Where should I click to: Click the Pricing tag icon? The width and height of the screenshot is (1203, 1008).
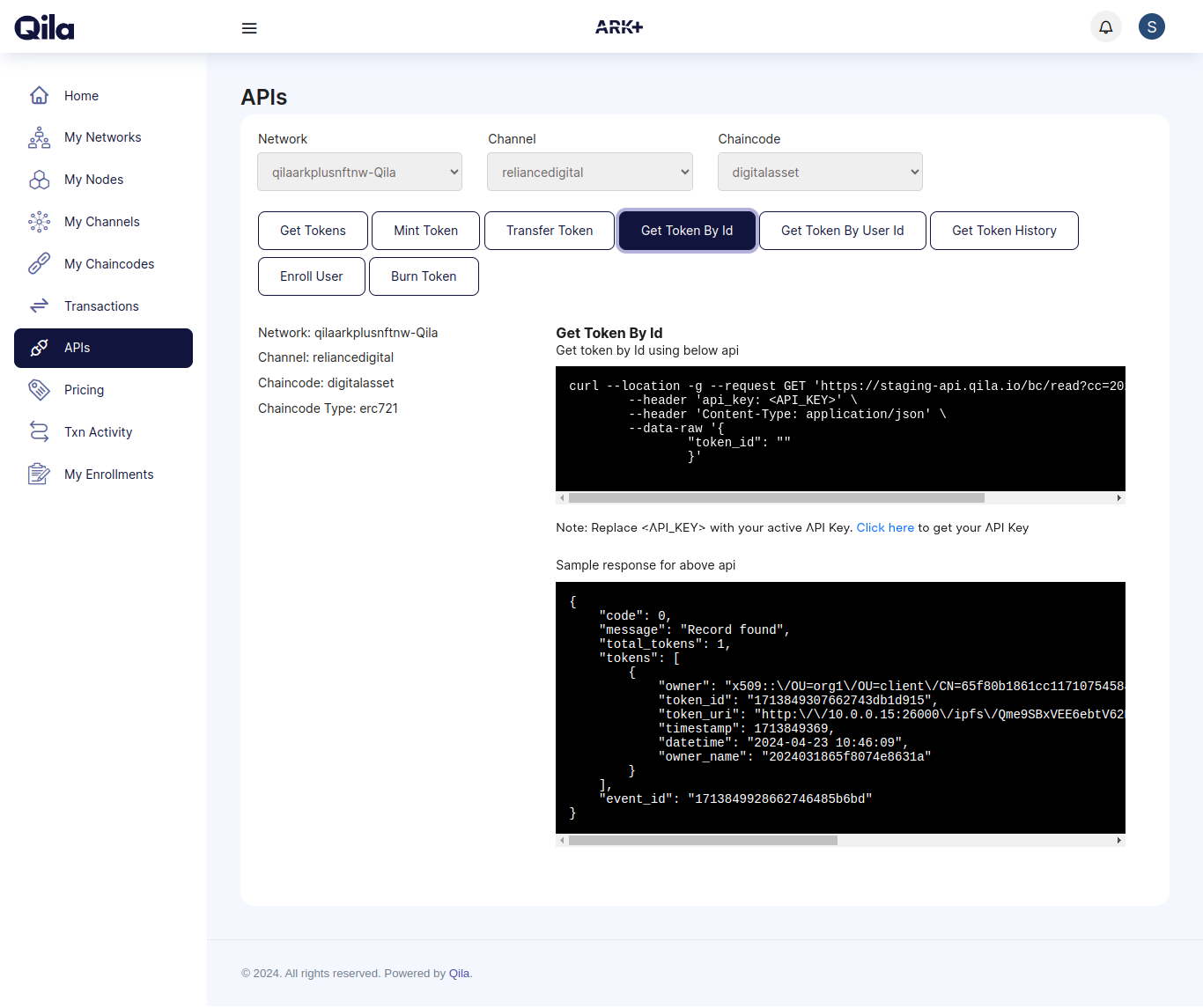tap(39, 389)
